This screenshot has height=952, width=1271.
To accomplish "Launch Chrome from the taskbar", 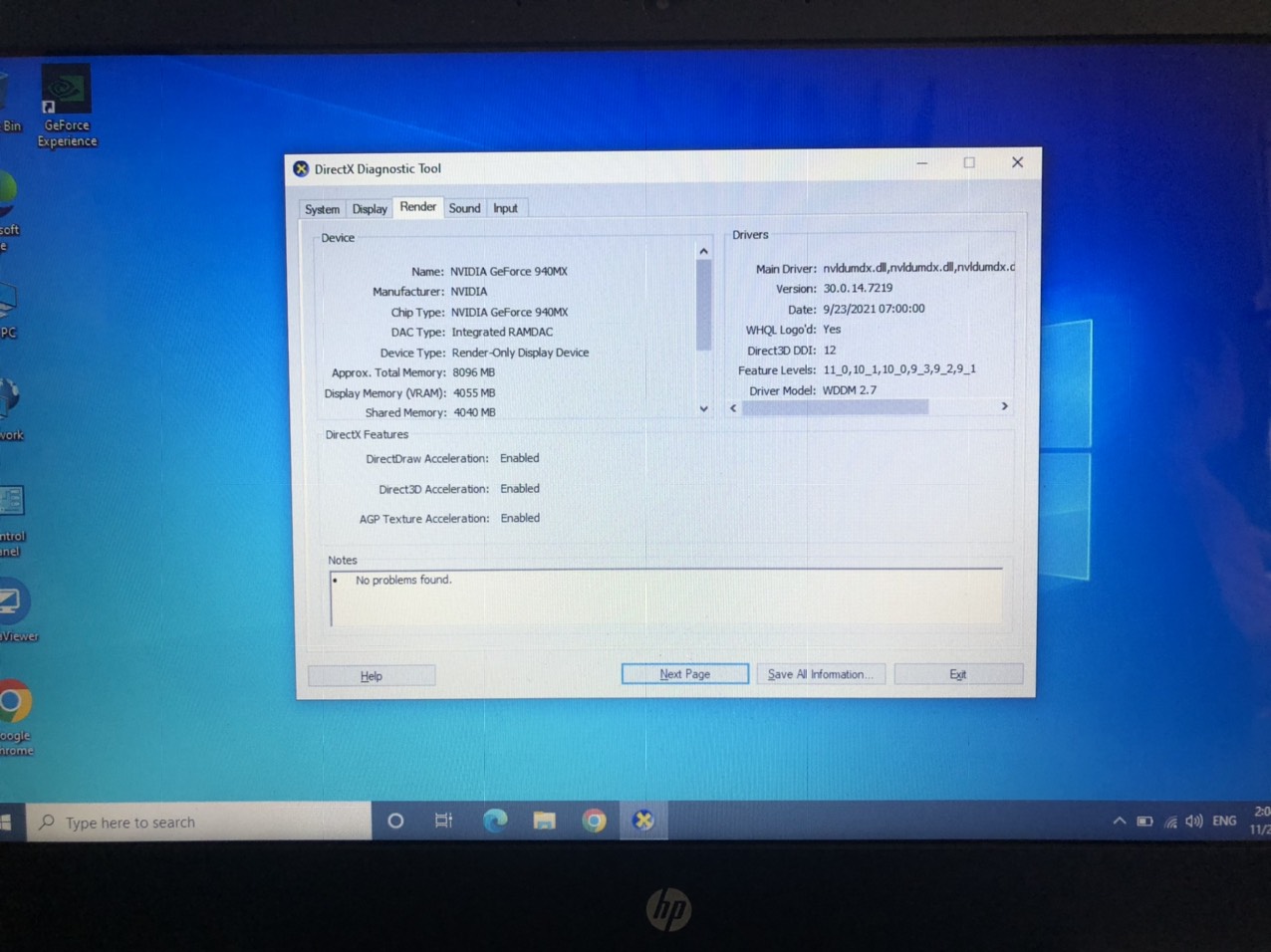I will click(594, 821).
